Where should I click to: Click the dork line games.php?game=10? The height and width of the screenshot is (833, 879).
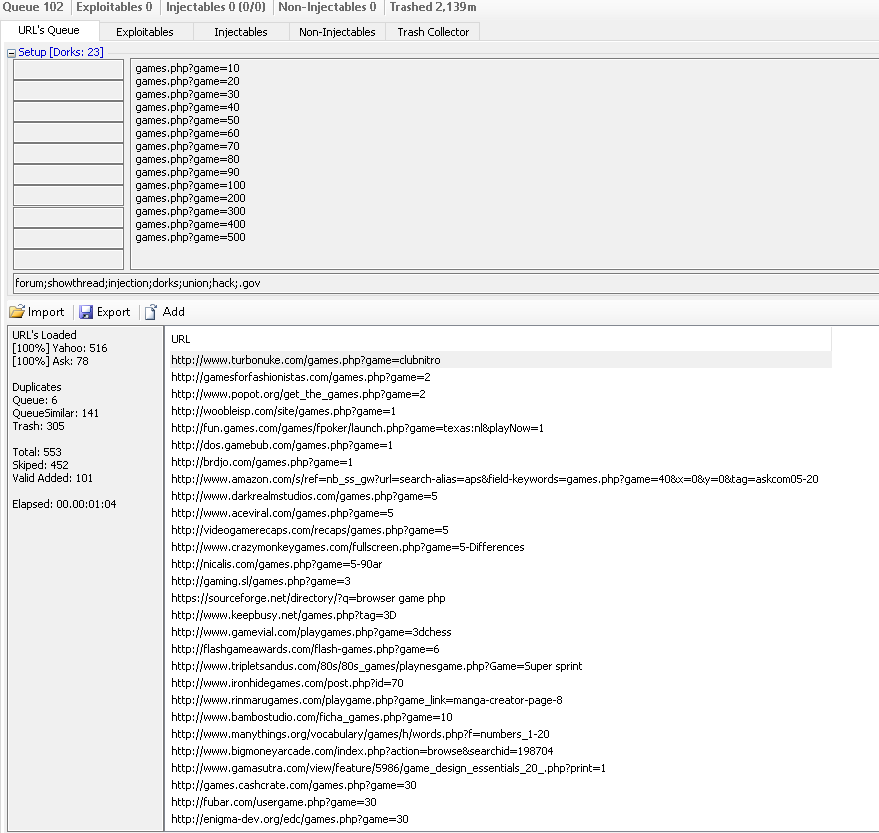[x=187, y=68]
